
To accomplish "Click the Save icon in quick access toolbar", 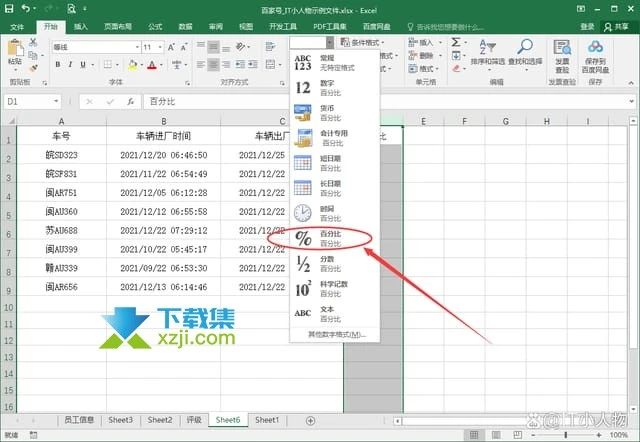I will [9, 9].
